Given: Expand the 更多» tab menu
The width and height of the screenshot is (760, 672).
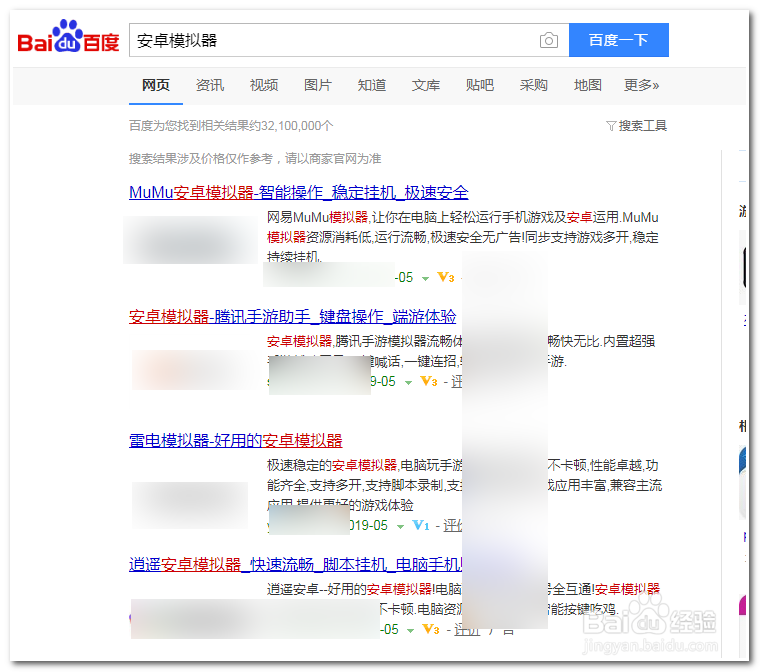Looking at the screenshot, I should pos(641,85).
